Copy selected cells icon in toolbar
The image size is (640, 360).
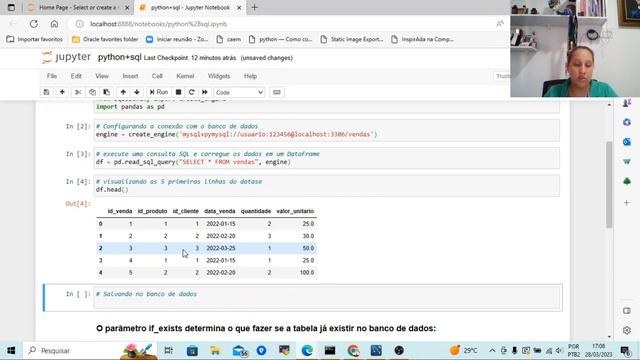(92, 92)
